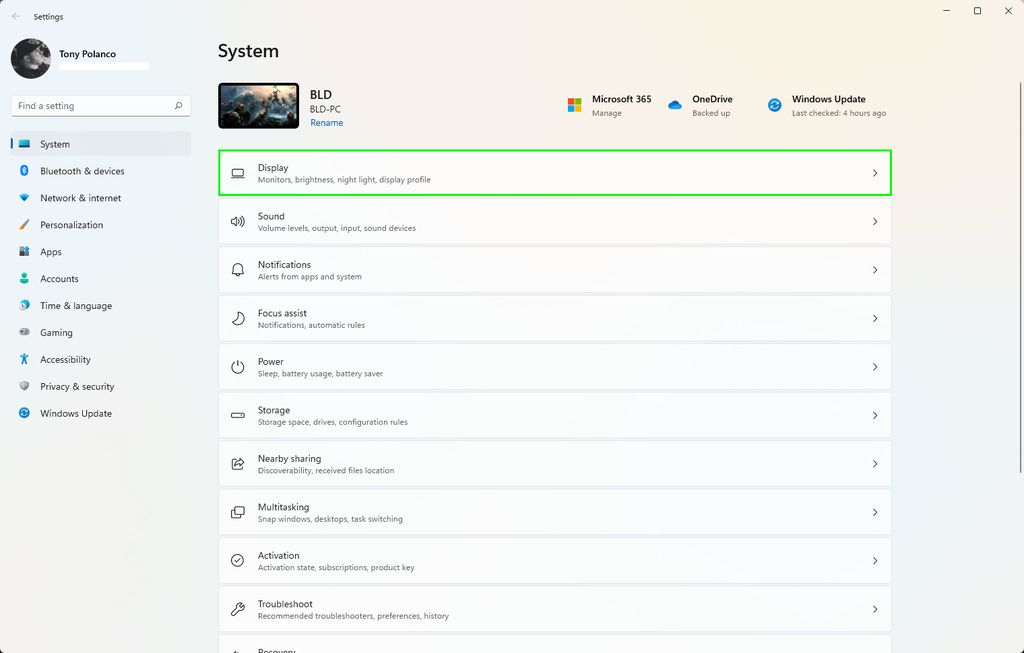This screenshot has width=1024, height=653.
Task: Click the Focus assist moon icon
Action: (238, 319)
